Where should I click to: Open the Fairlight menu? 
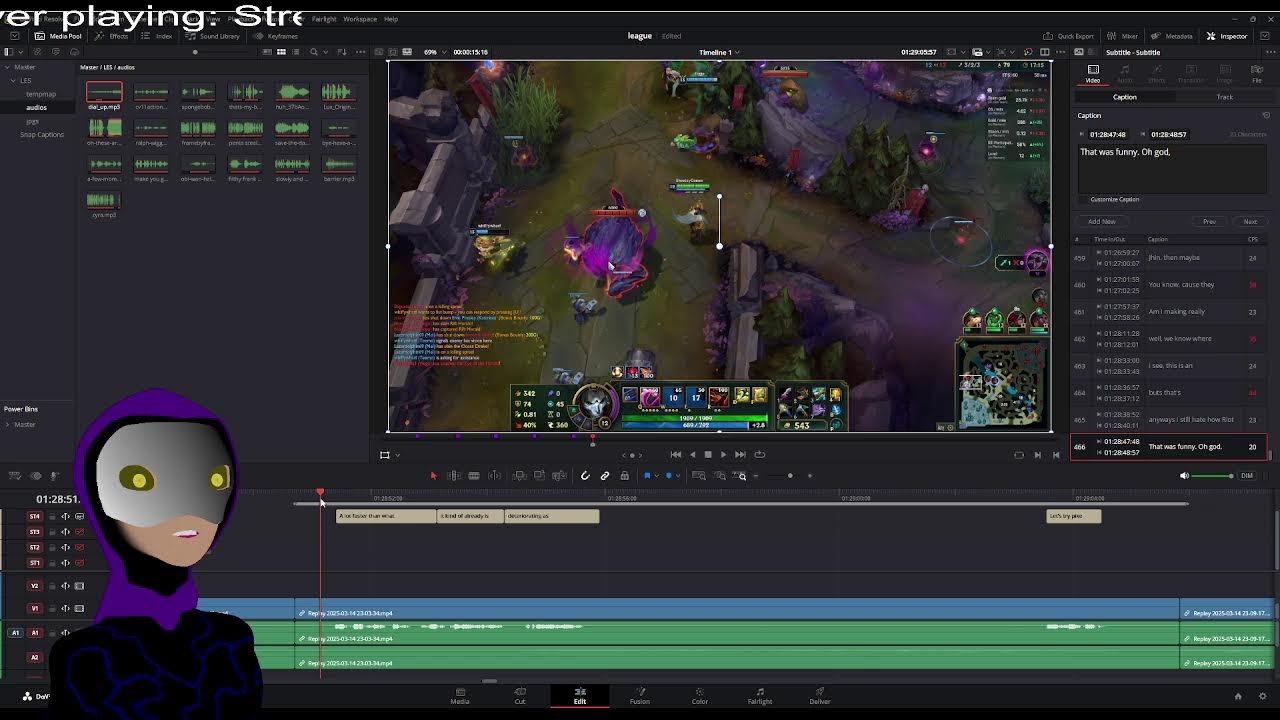pyautogui.click(x=324, y=19)
